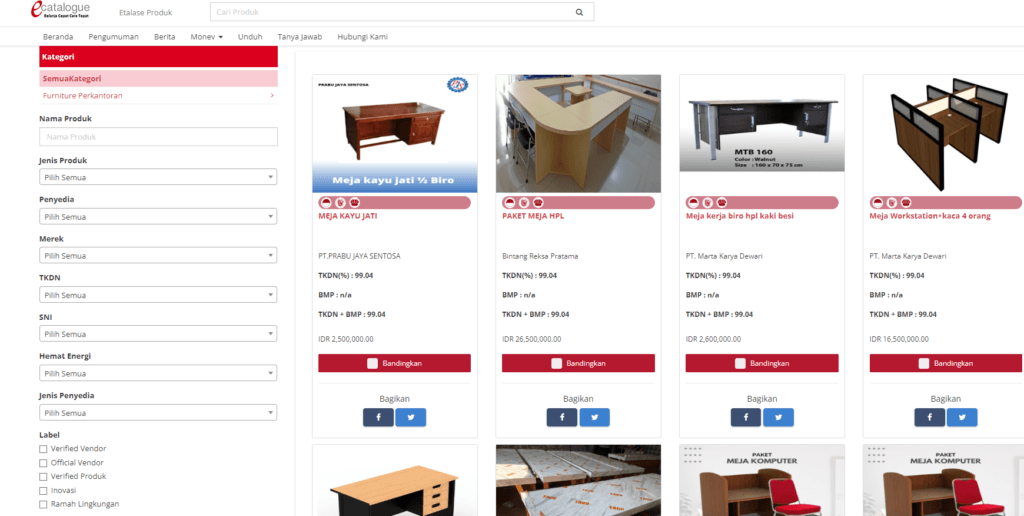Expand the Monev menu
1024x516 pixels.
coord(206,37)
